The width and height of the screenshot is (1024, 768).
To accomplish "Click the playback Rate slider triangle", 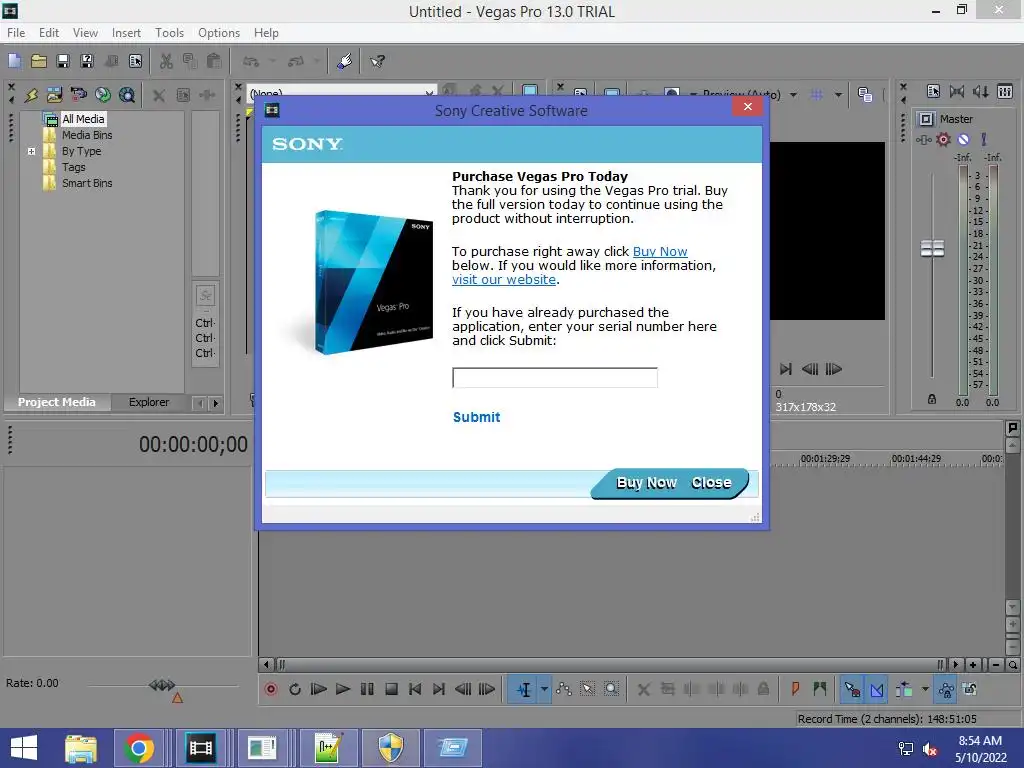I will (177, 698).
